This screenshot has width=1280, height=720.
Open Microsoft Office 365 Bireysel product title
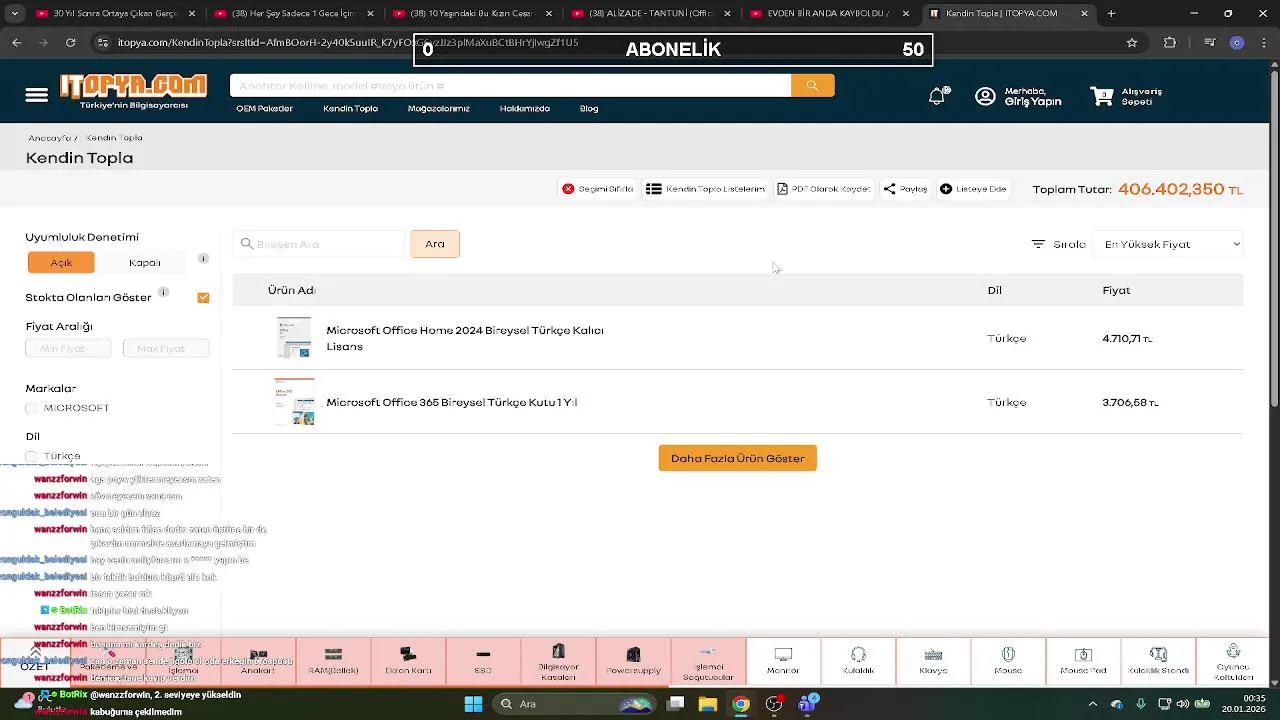pos(452,402)
